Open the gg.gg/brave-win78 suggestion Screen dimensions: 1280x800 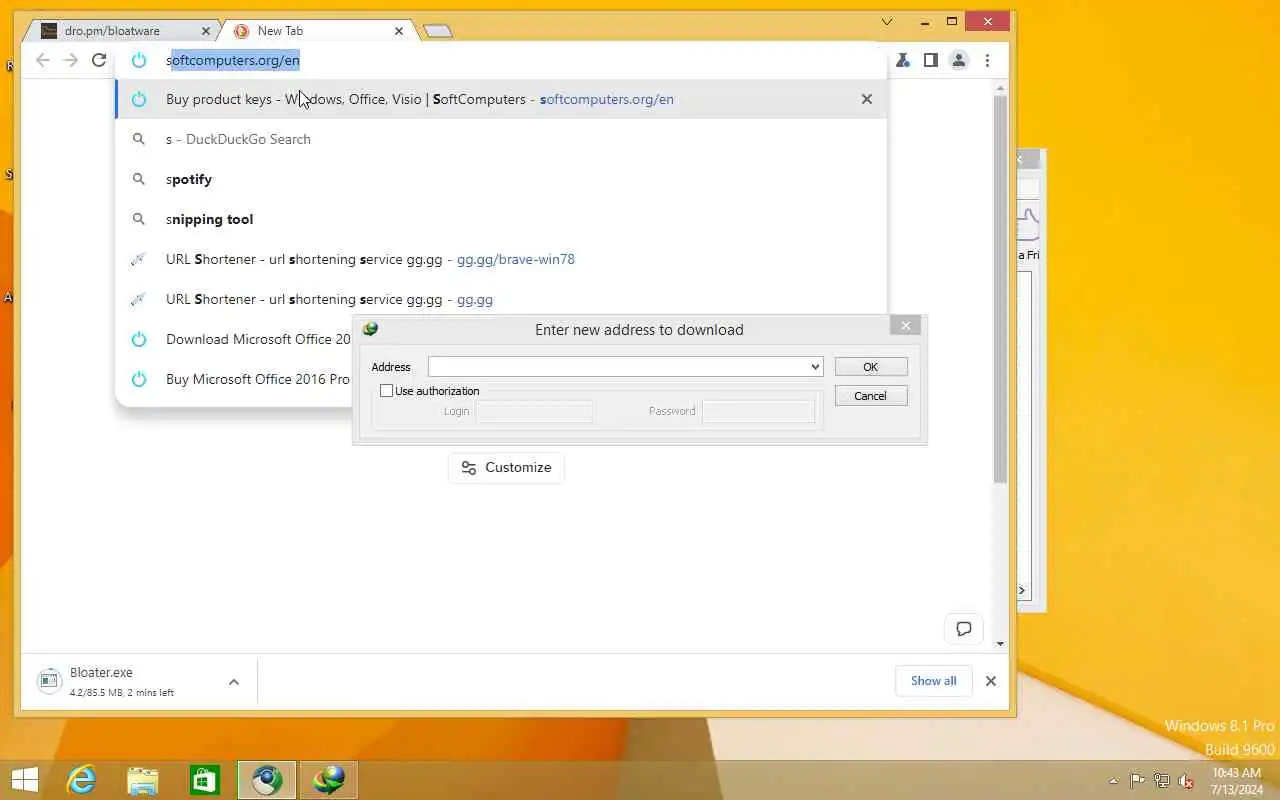(x=500, y=259)
